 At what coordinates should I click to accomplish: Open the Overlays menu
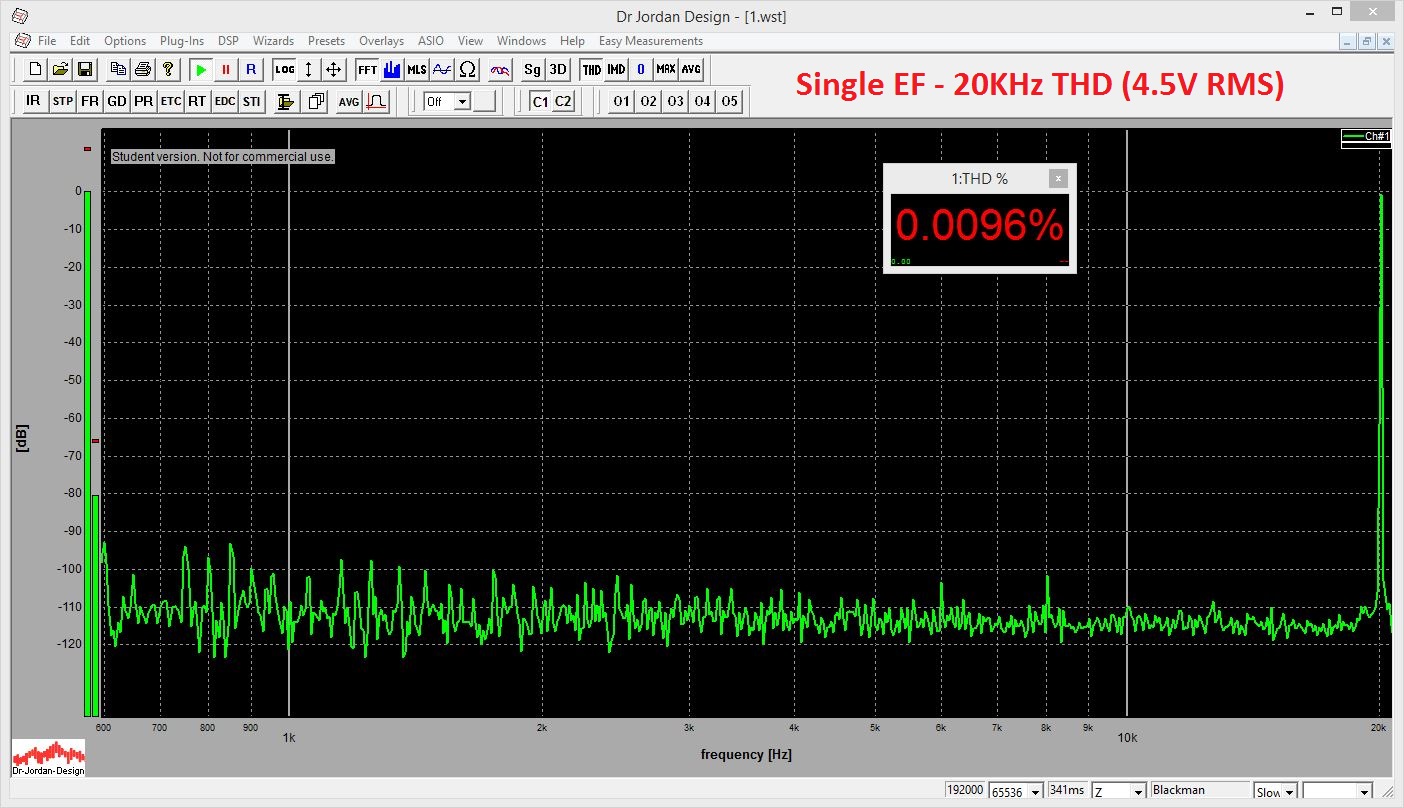tap(382, 41)
